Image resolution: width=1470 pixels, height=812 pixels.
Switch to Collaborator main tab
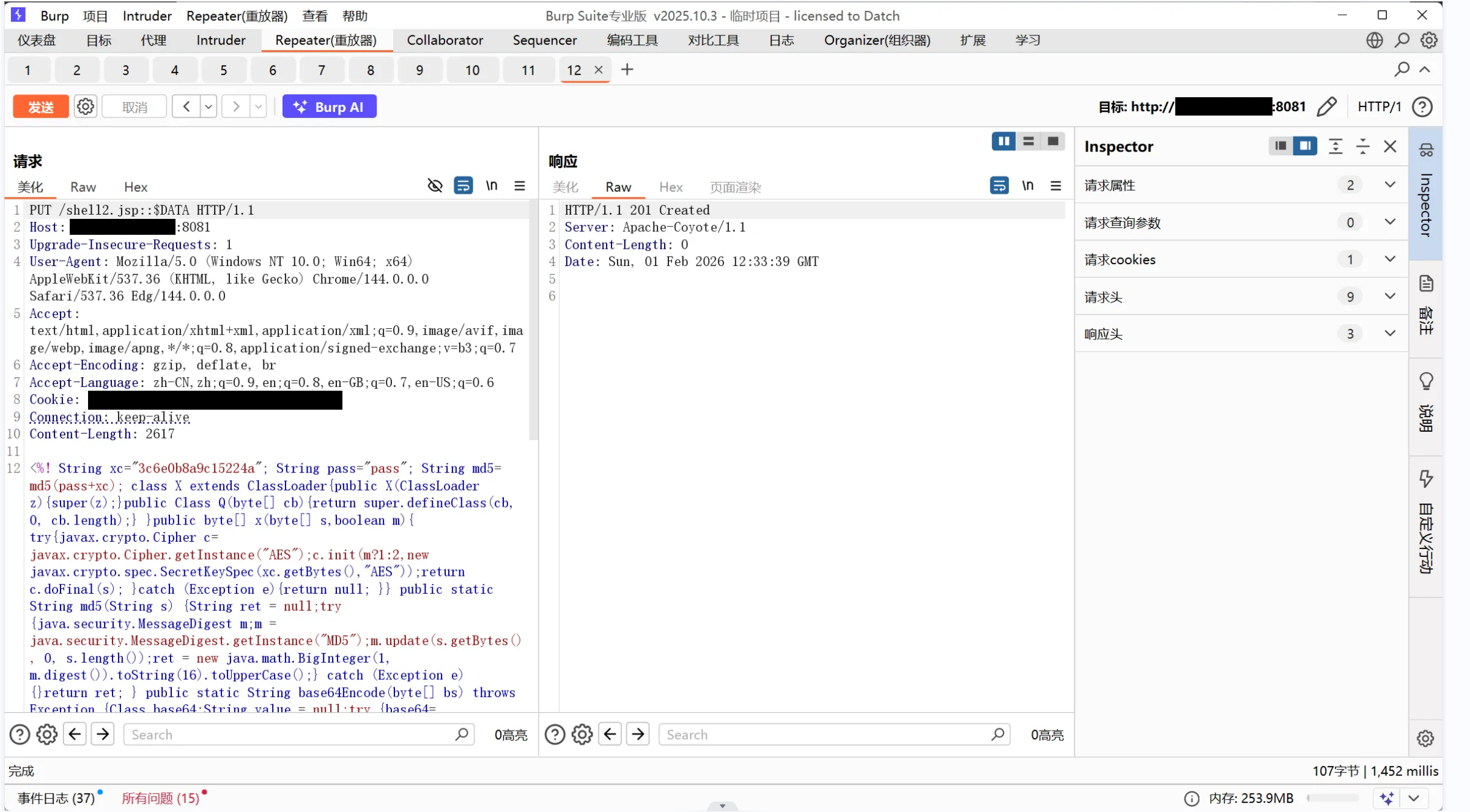click(x=445, y=40)
